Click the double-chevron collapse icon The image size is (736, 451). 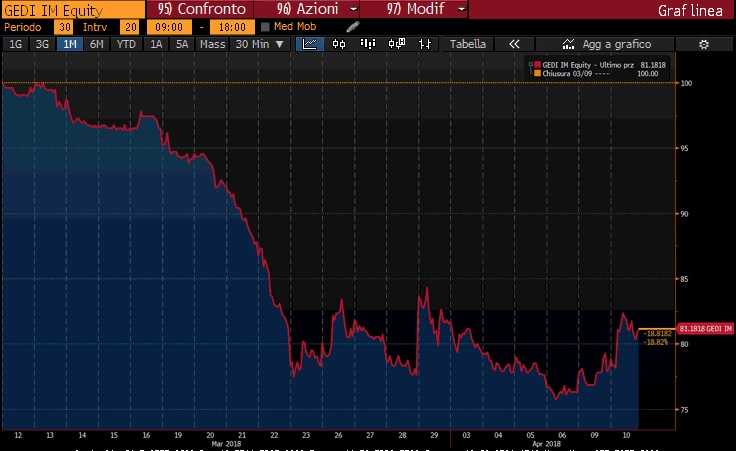pos(514,44)
